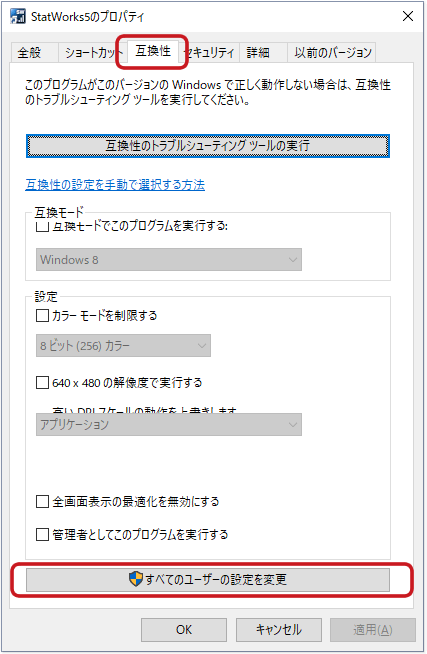Tick 640 x 480 の解像度で実行する checkbox
Image resolution: width=427 pixels, height=654 pixels.
(x=43, y=382)
